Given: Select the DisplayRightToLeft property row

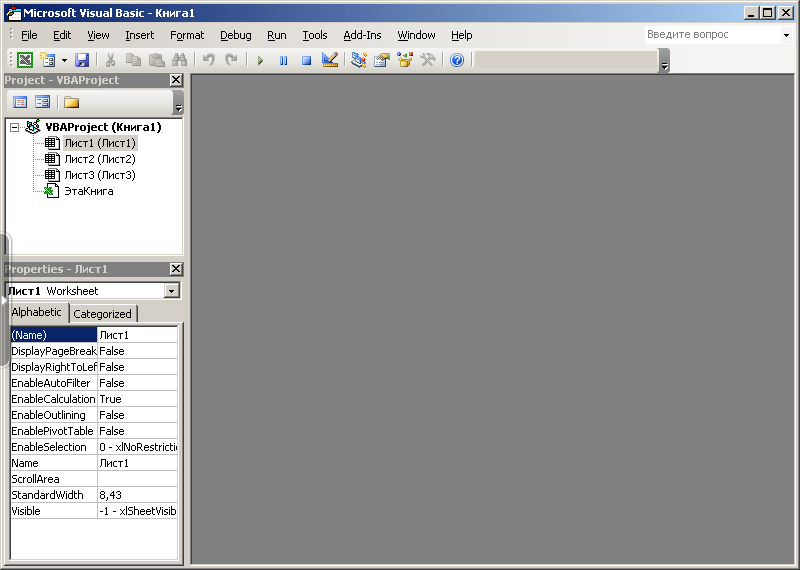Looking at the screenshot, I should (94, 367).
